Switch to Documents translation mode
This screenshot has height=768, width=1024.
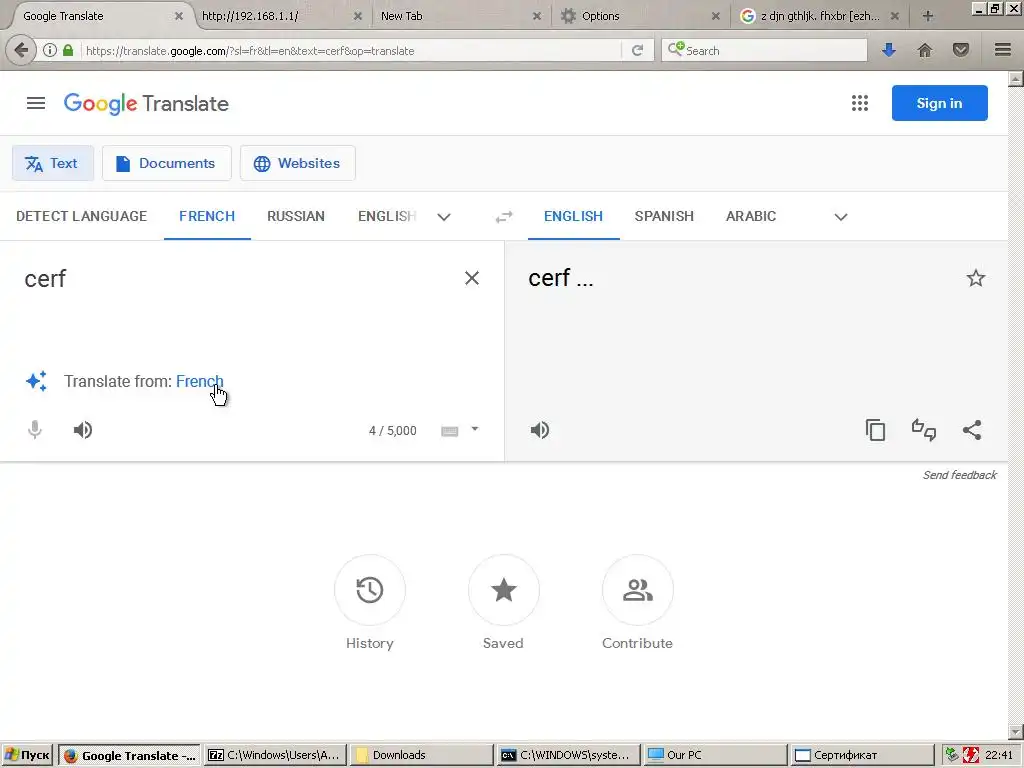[167, 163]
